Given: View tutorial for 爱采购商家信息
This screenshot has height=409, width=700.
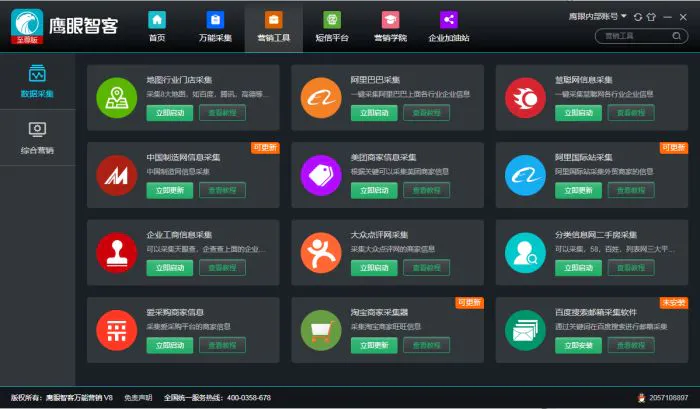Looking at the screenshot, I should [x=222, y=345].
